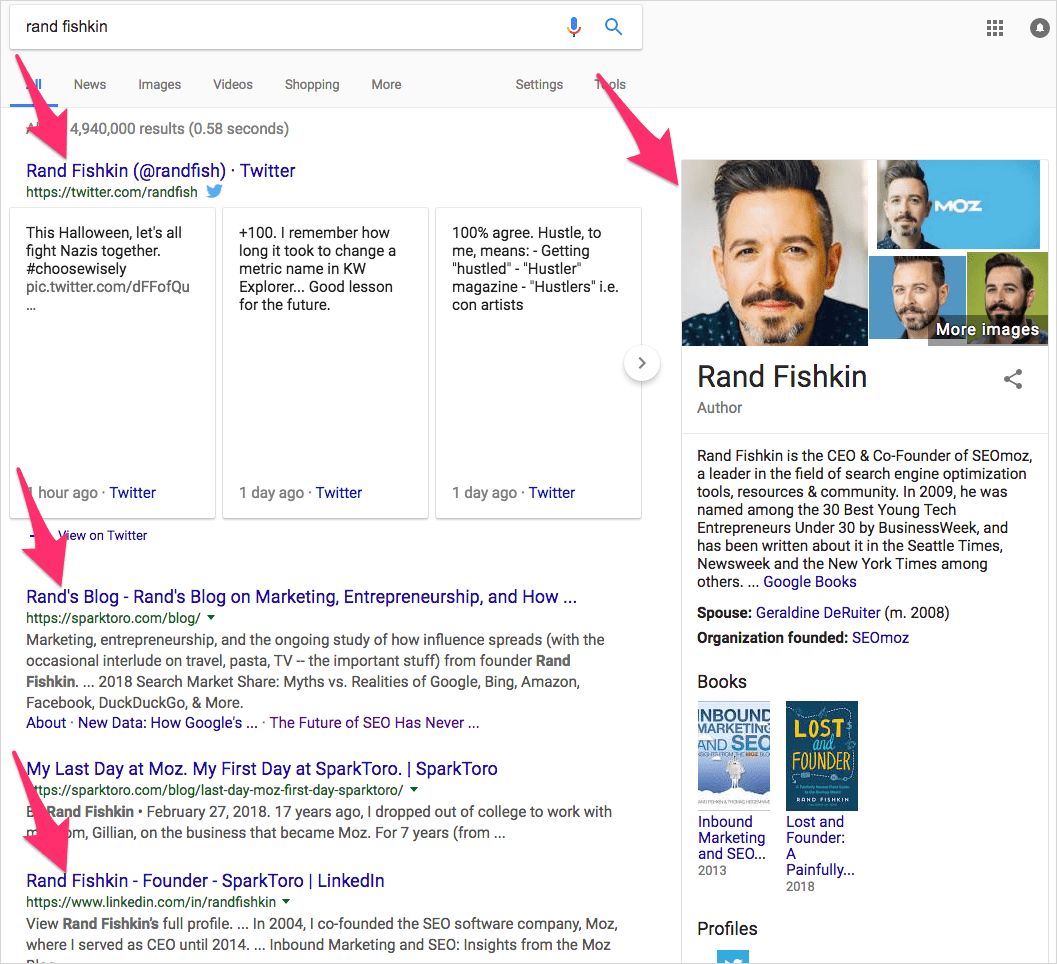Open the New Data: How Google's sitelink
1057x964 pixels.
pos(168,723)
